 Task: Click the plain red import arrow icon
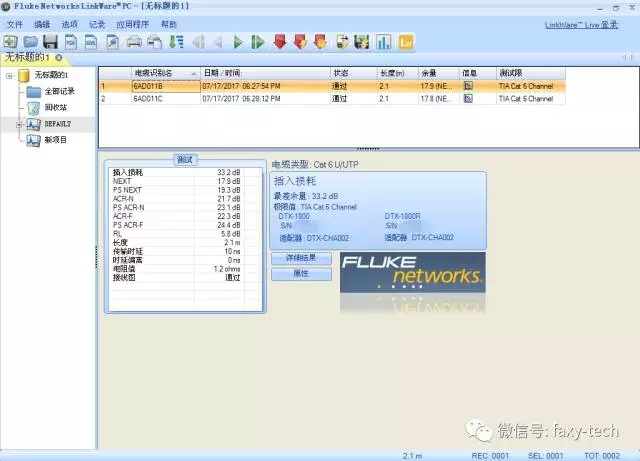280,42
